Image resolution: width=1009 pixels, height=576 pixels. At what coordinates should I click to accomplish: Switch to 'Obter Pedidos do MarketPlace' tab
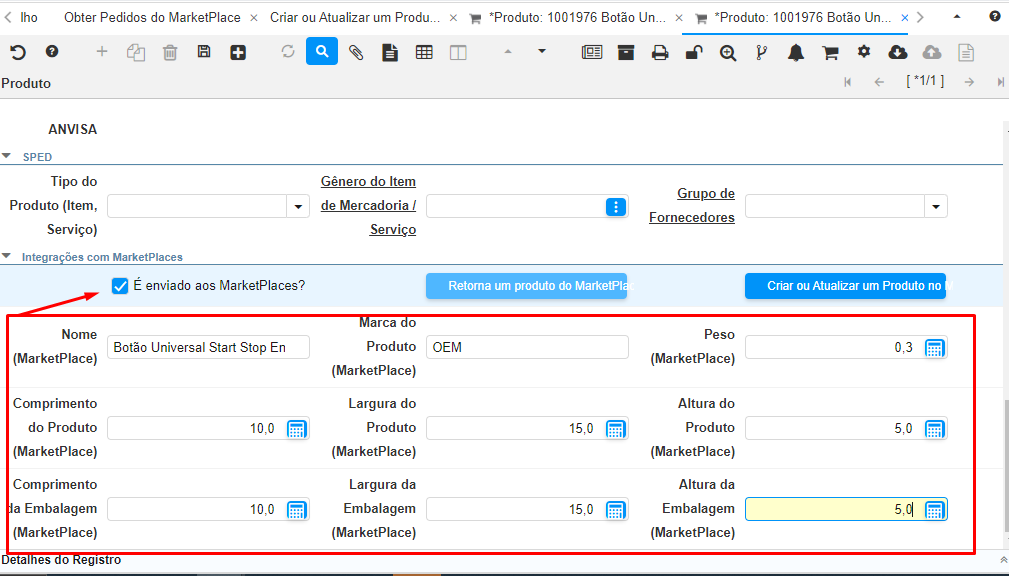point(152,17)
